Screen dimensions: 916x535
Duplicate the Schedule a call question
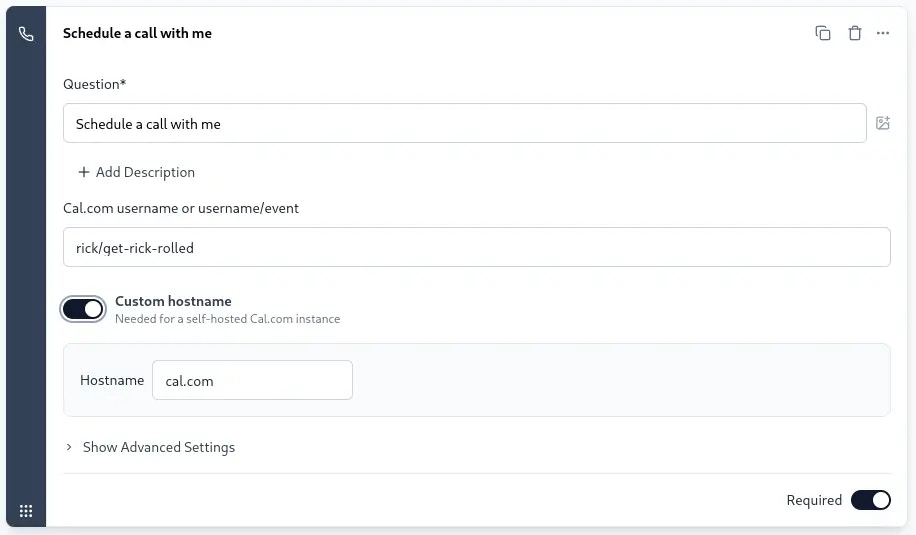coord(822,33)
